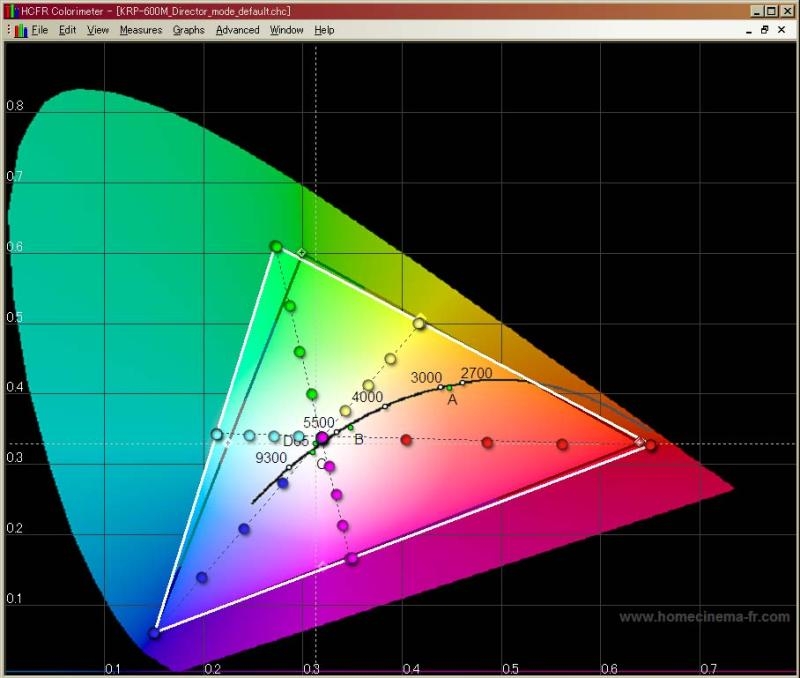Click the 2700 marker on the blackbody curve
Viewport: 800px width, 678px height.
pyautogui.click(x=463, y=382)
